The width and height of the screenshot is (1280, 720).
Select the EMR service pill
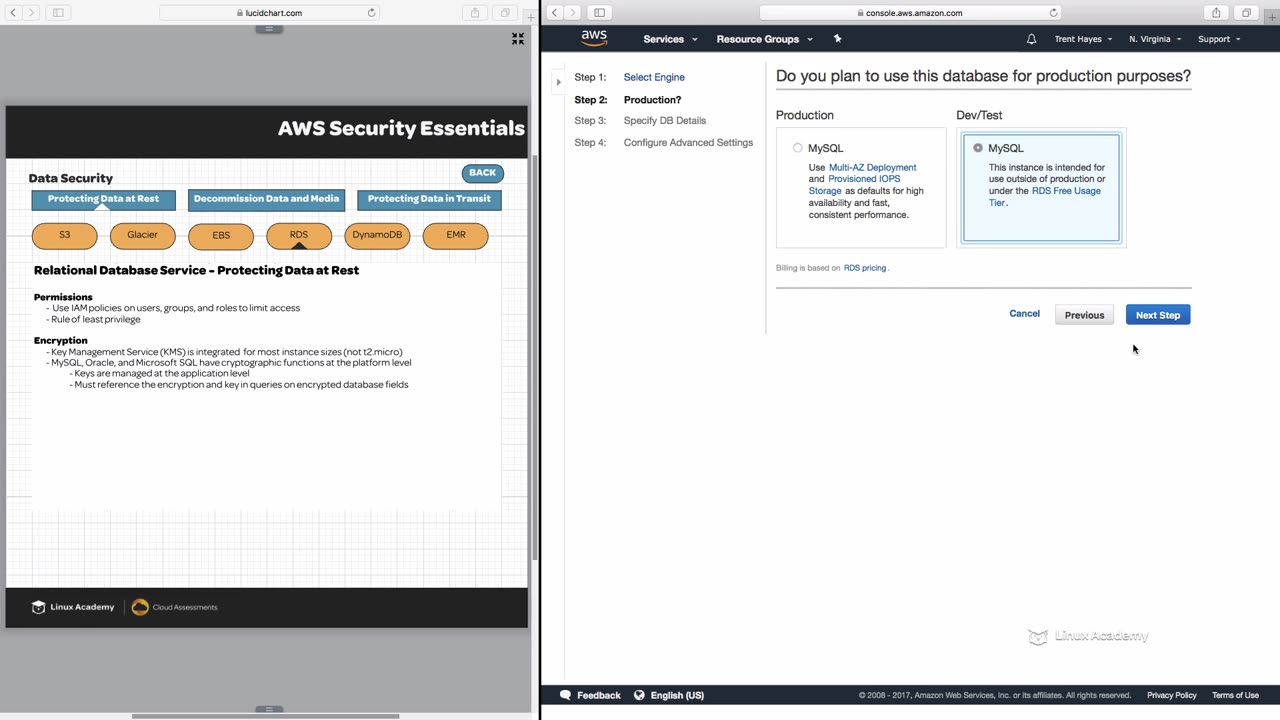456,236
